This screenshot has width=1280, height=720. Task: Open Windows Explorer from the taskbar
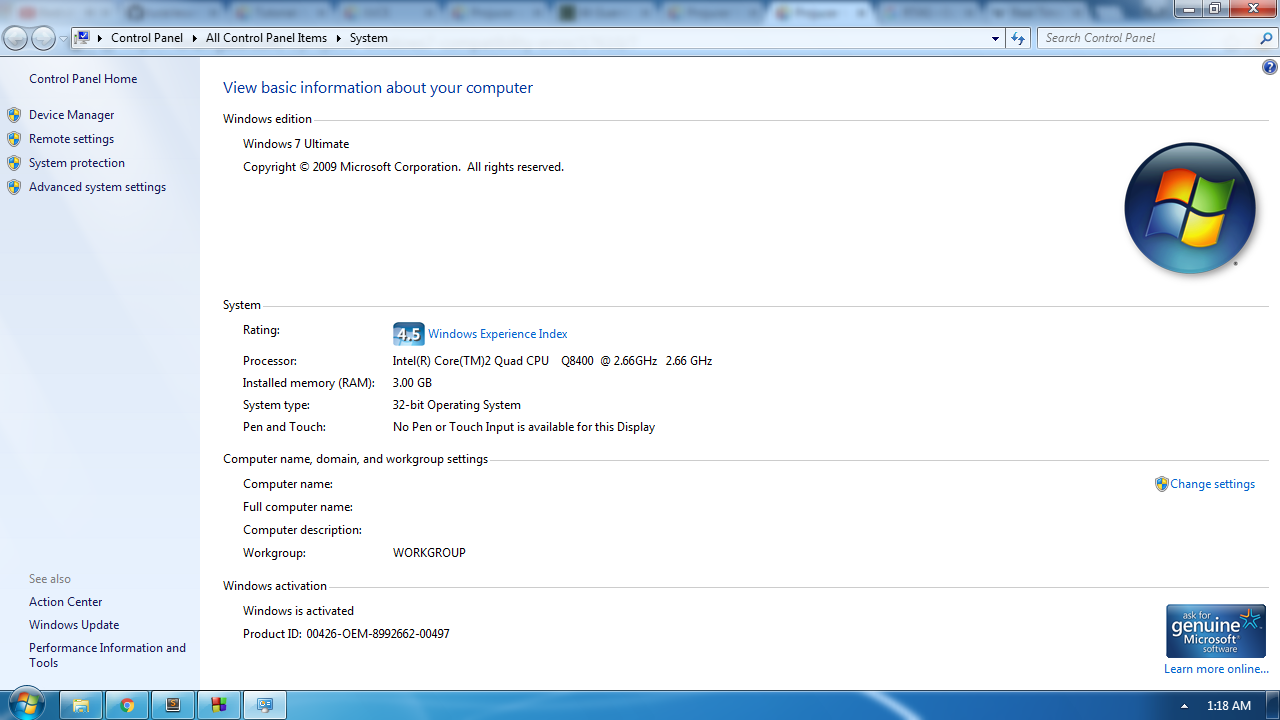point(81,705)
